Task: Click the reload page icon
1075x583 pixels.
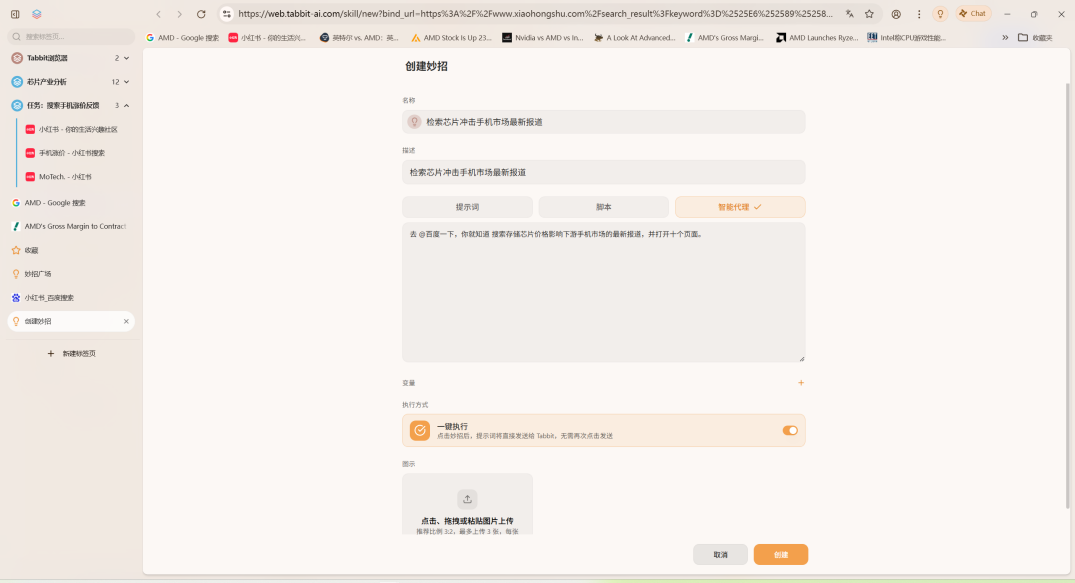Action: pyautogui.click(x=201, y=14)
